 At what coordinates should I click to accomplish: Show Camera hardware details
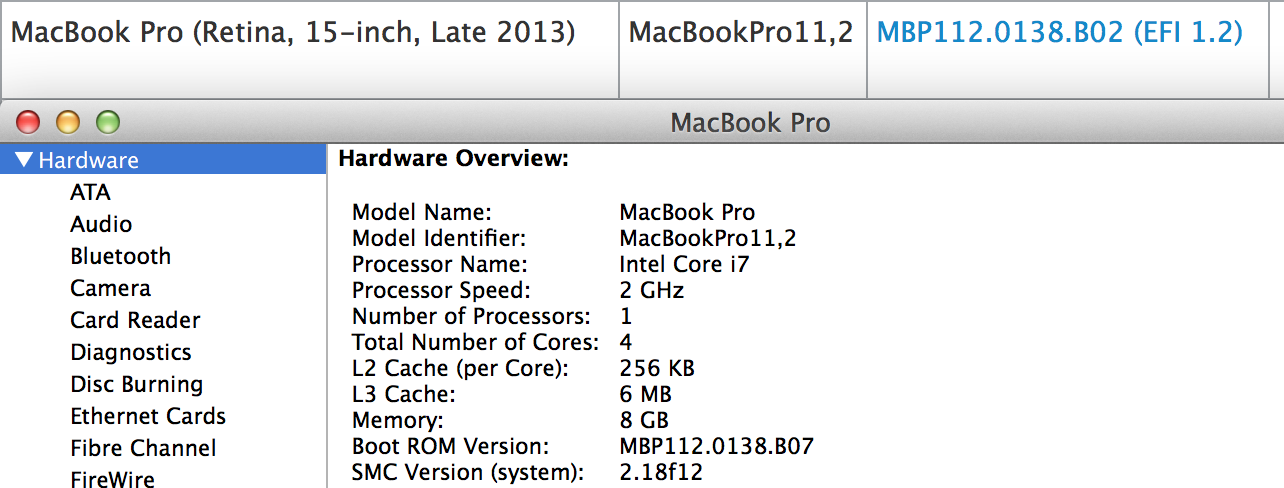pyautogui.click(x=110, y=288)
